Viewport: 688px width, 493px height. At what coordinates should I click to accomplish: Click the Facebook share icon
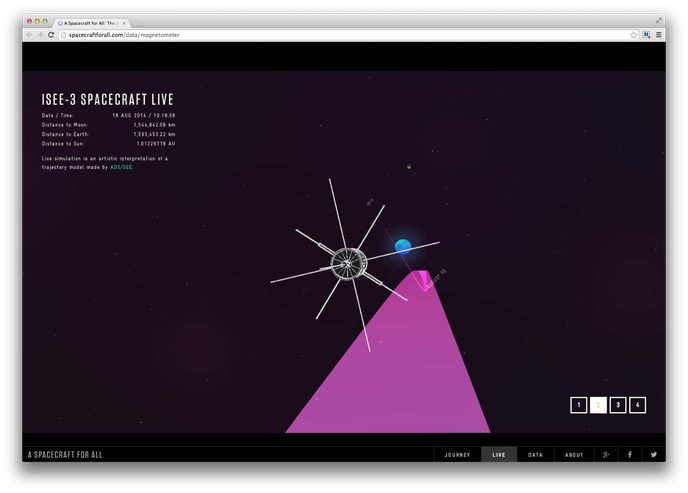point(630,454)
